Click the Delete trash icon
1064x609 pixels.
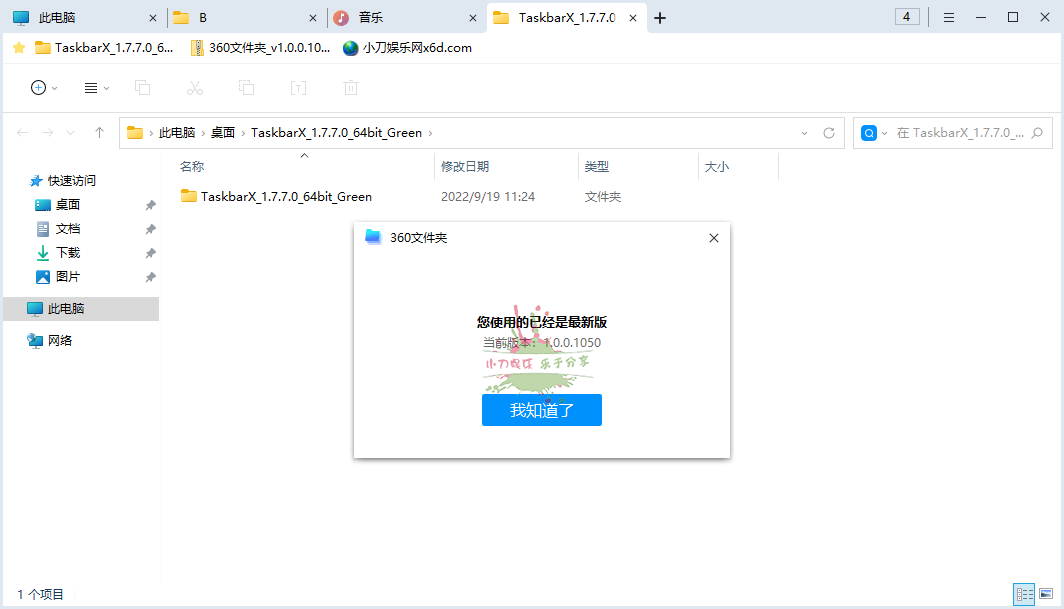pyautogui.click(x=350, y=88)
